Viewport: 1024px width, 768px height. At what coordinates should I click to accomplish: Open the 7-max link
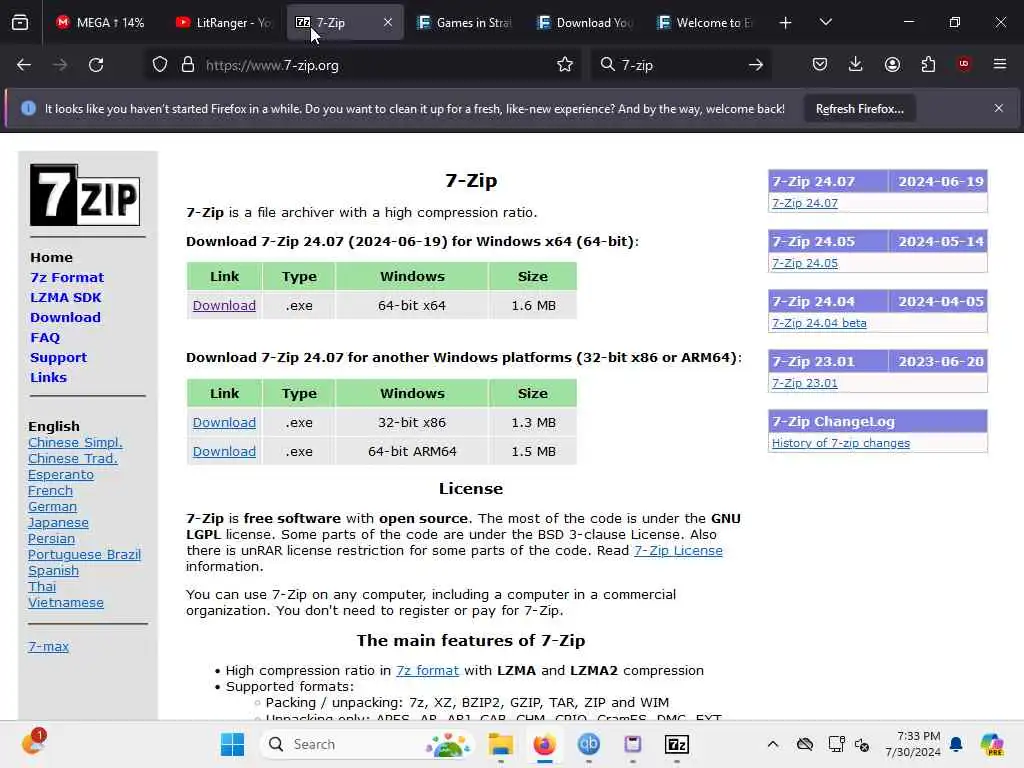pos(48,647)
